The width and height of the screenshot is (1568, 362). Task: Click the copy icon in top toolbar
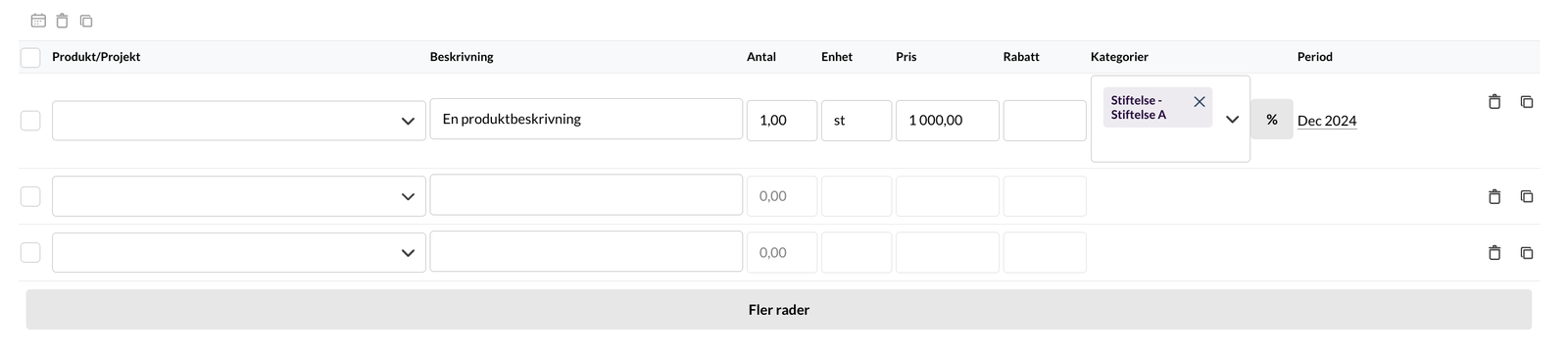coord(86,21)
